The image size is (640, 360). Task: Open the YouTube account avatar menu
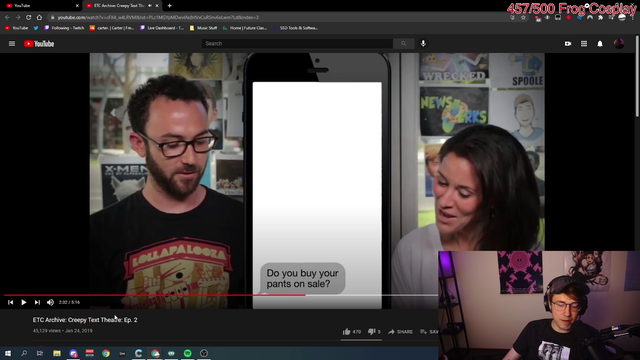click(x=619, y=44)
